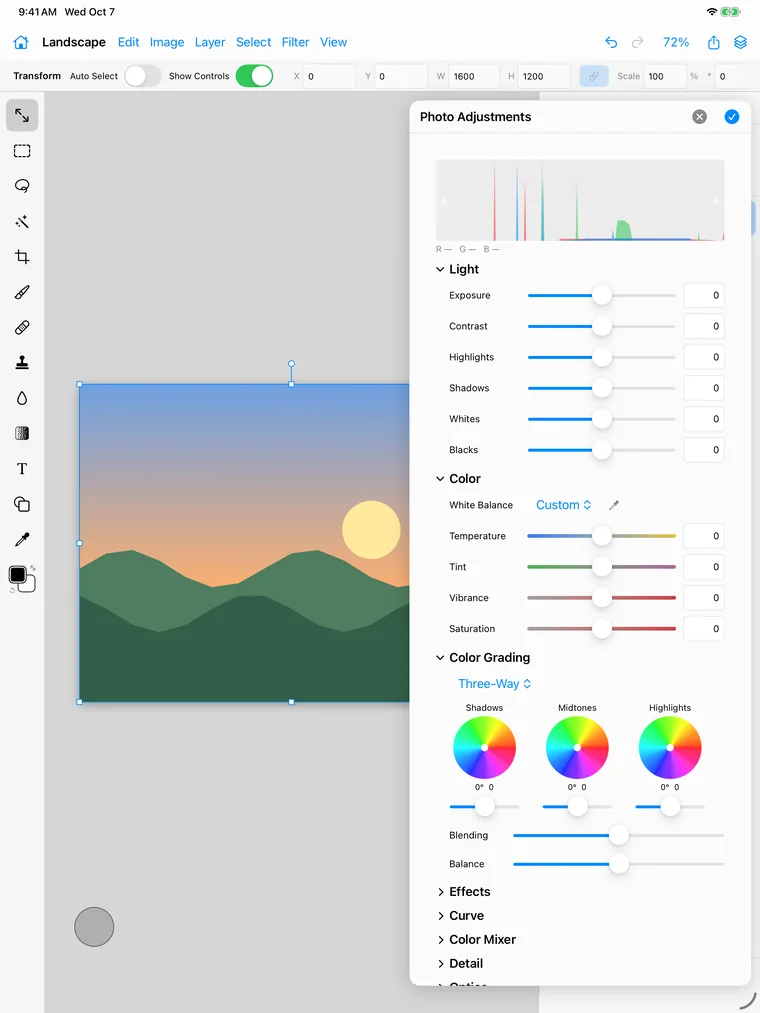Open the Filter menu

point(295,42)
